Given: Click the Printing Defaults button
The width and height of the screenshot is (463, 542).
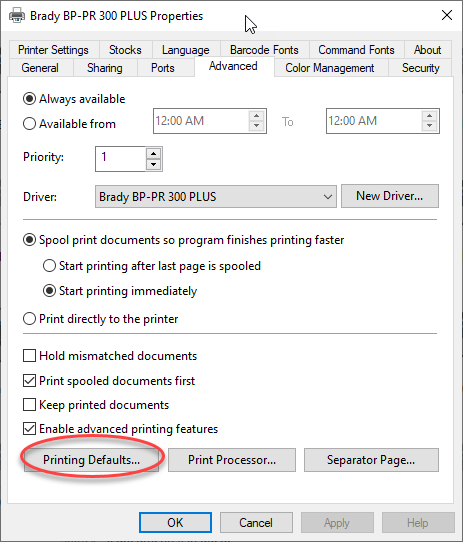Looking at the screenshot, I should 91,460.
